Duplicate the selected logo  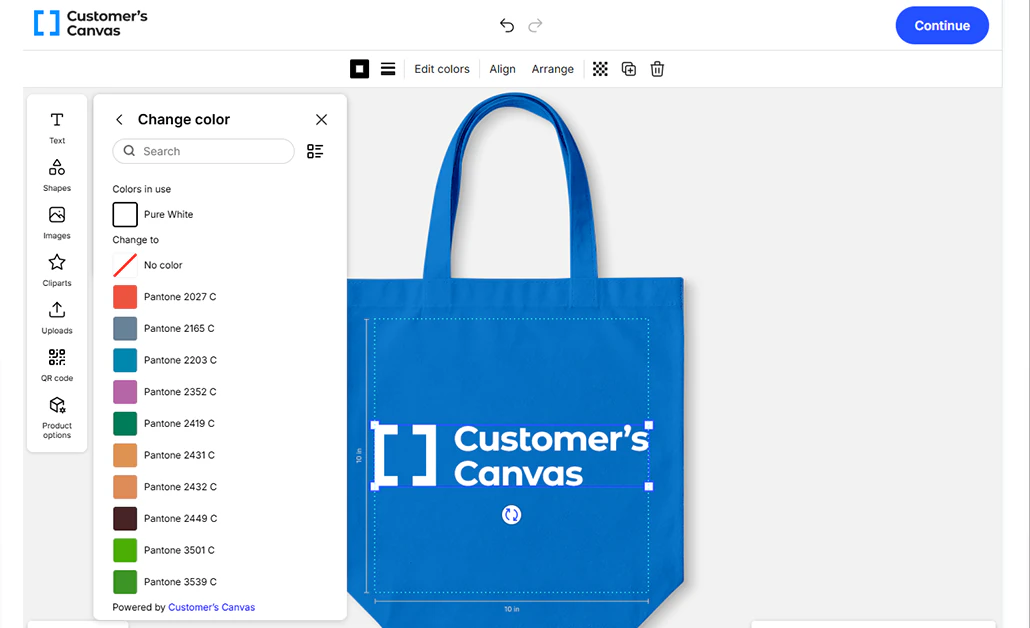pyautogui.click(x=629, y=69)
